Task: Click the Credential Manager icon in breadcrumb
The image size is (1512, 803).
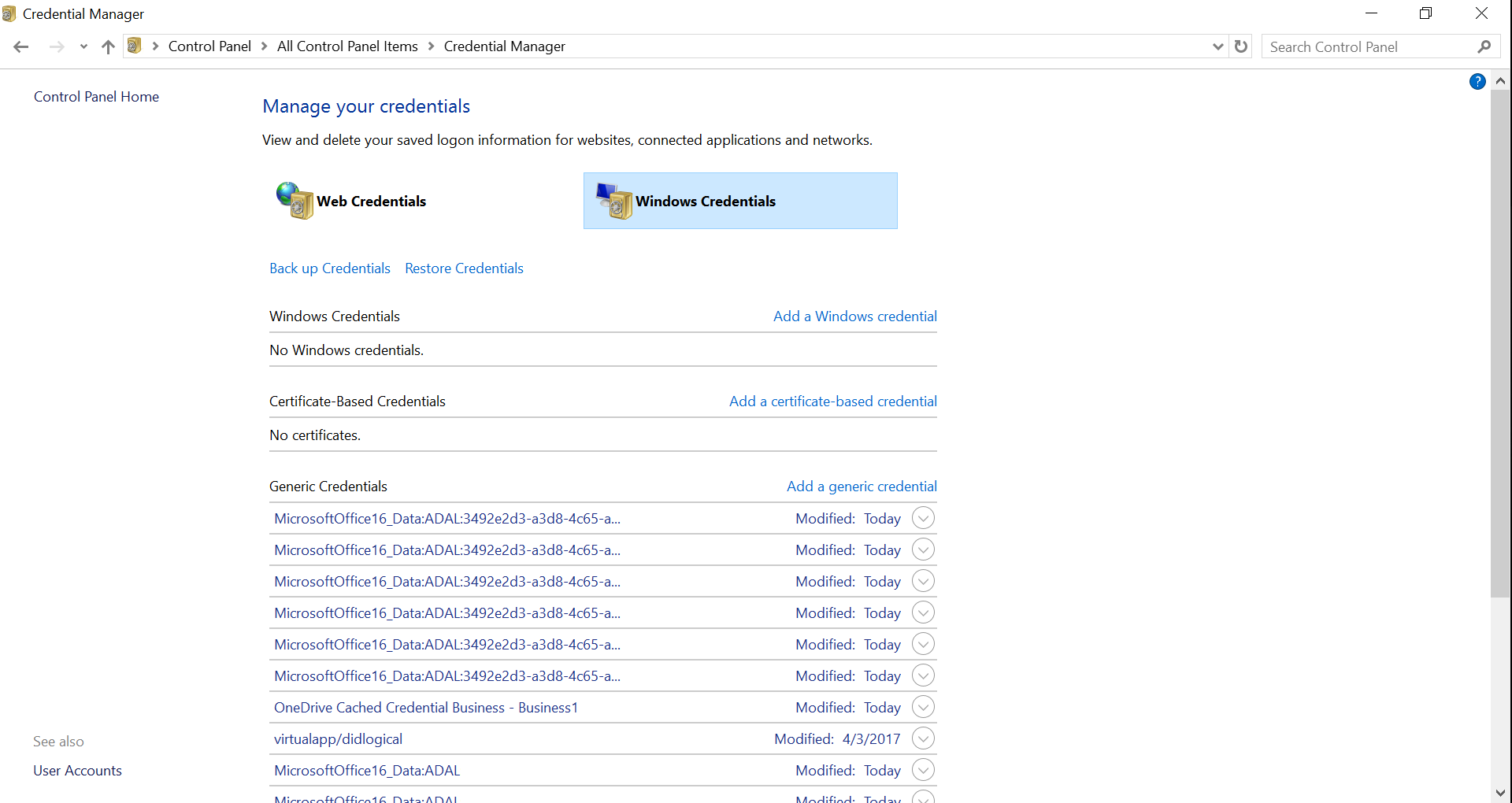Action: pyautogui.click(x=135, y=46)
